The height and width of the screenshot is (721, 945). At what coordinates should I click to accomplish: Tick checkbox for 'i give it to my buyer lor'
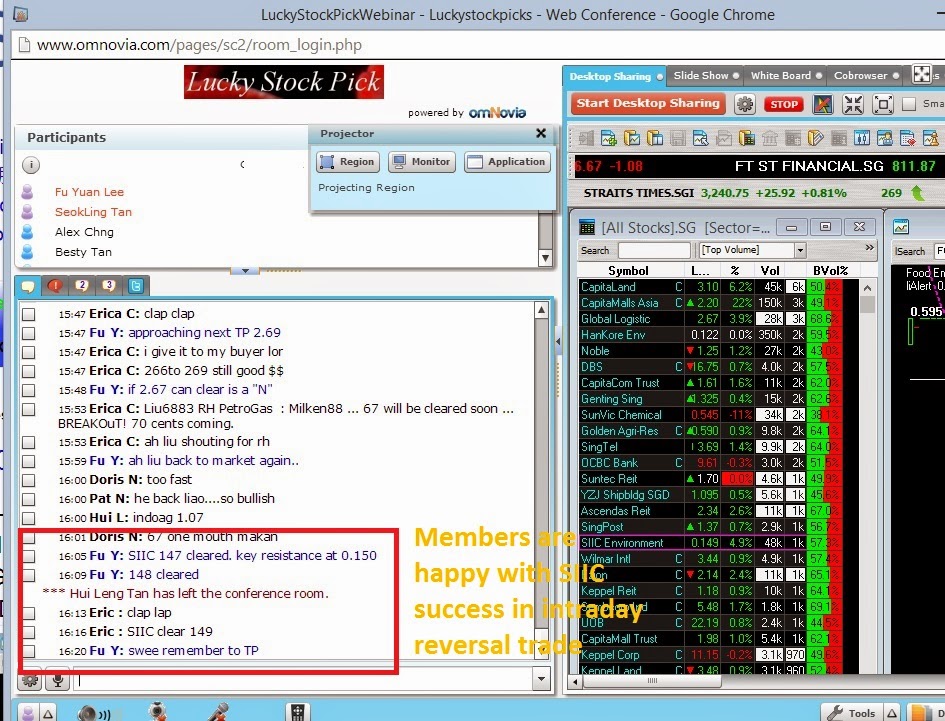click(28, 352)
